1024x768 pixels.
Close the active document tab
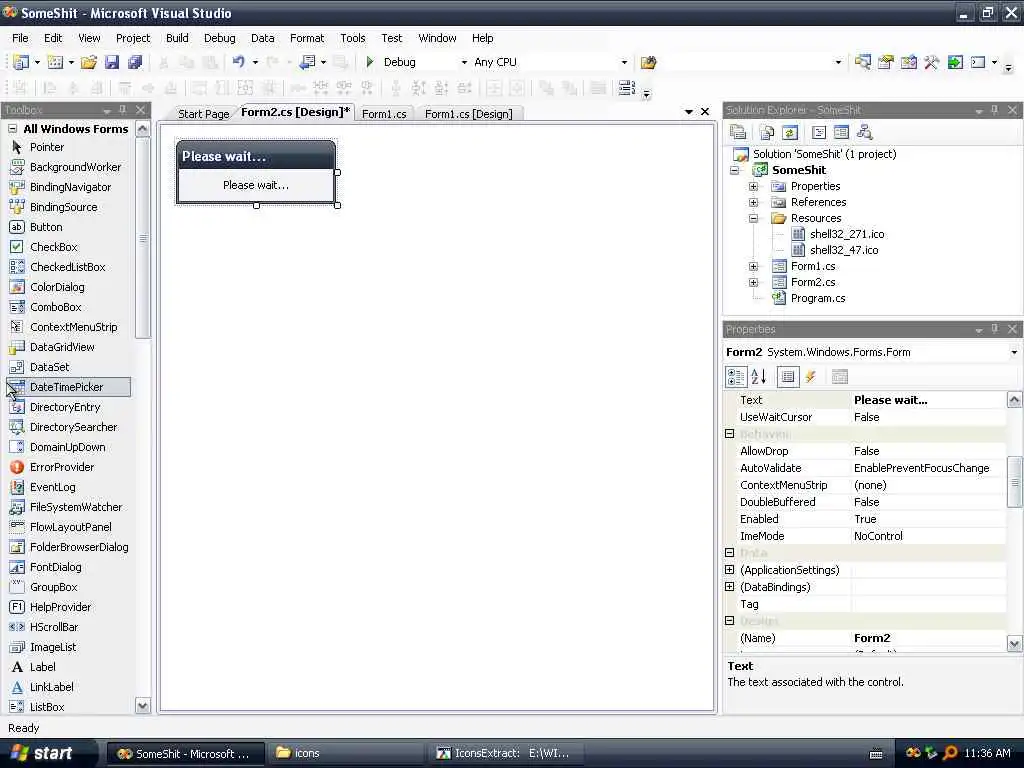[x=705, y=112]
